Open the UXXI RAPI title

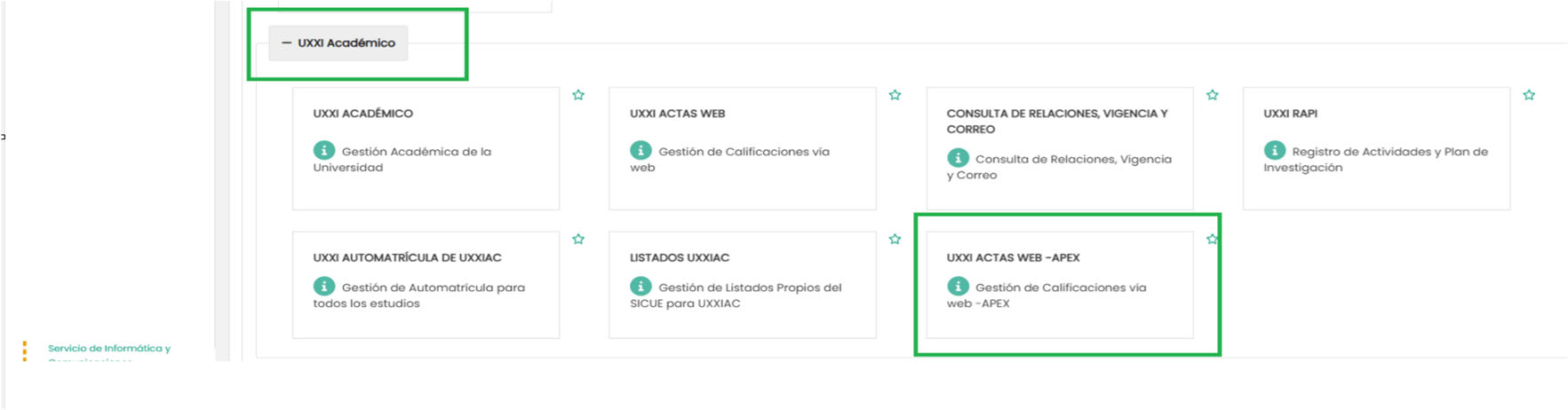point(1290,114)
